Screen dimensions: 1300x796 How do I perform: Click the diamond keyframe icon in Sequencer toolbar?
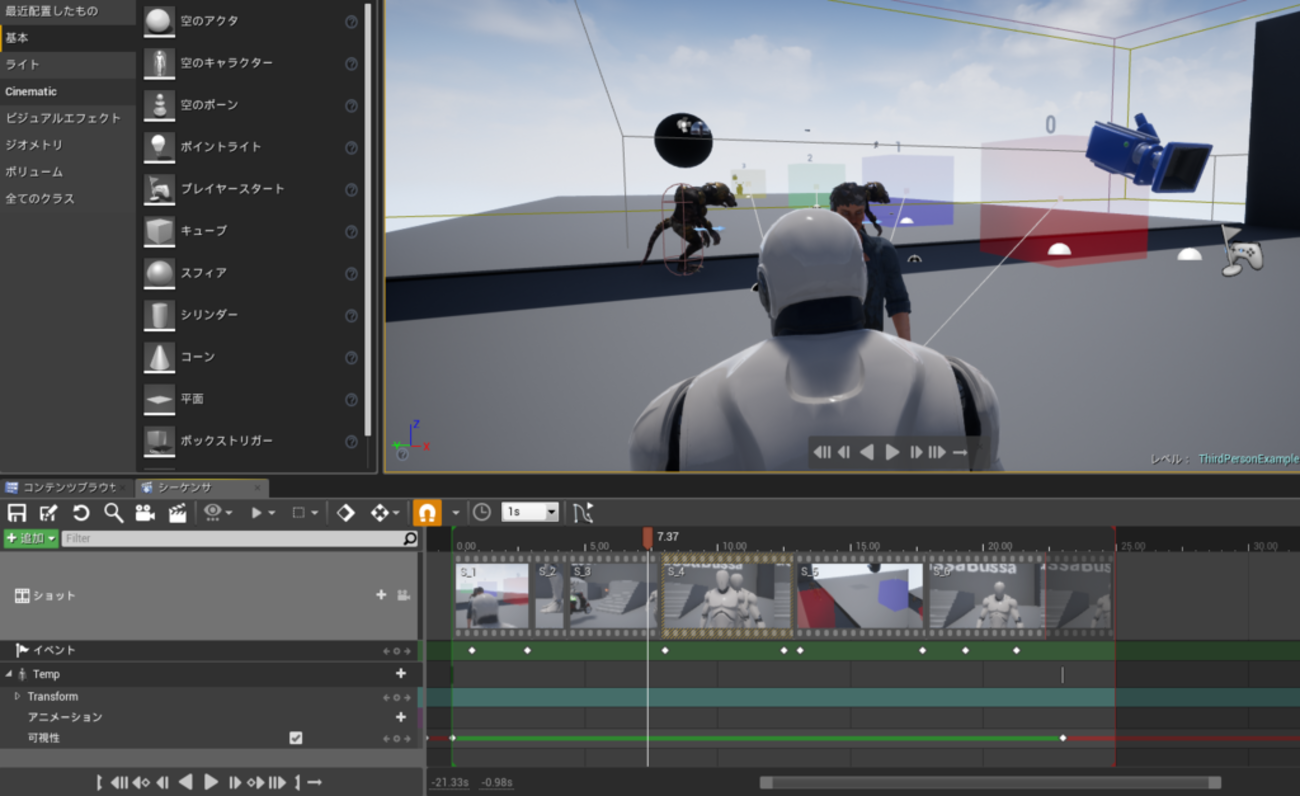(345, 513)
